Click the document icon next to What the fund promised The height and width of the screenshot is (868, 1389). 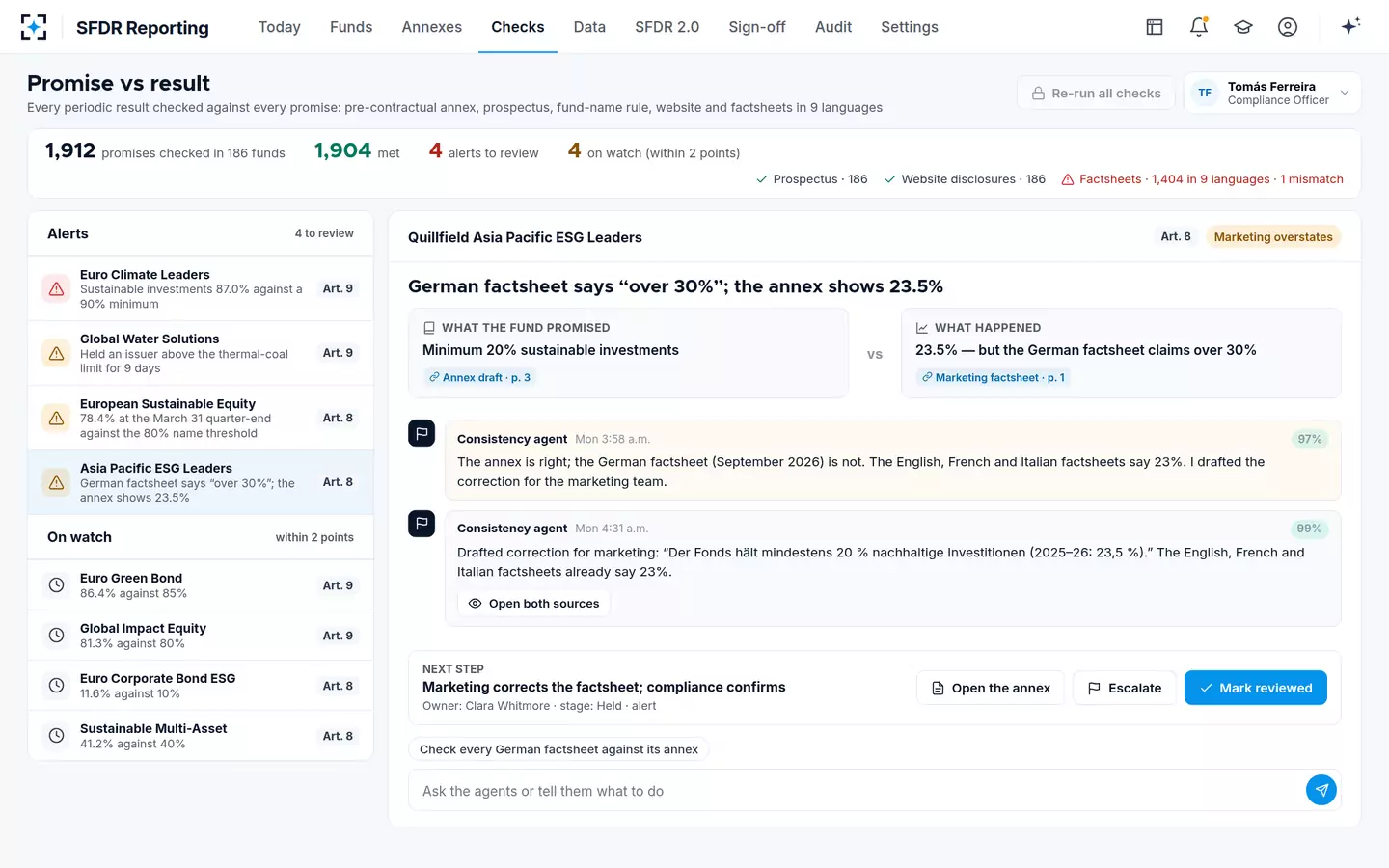[429, 328]
